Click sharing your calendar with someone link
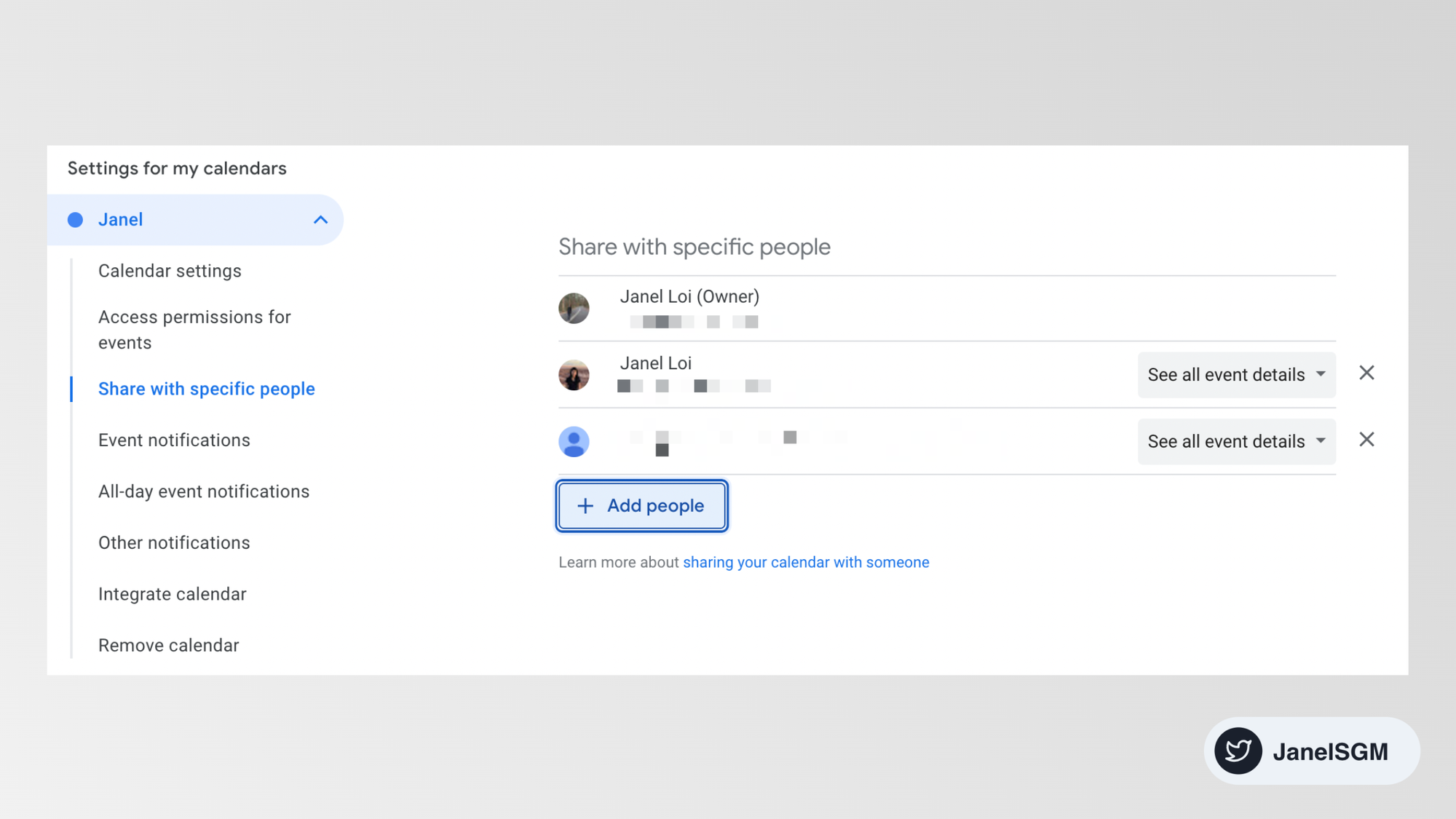The image size is (1456, 819). pyautogui.click(x=805, y=561)
